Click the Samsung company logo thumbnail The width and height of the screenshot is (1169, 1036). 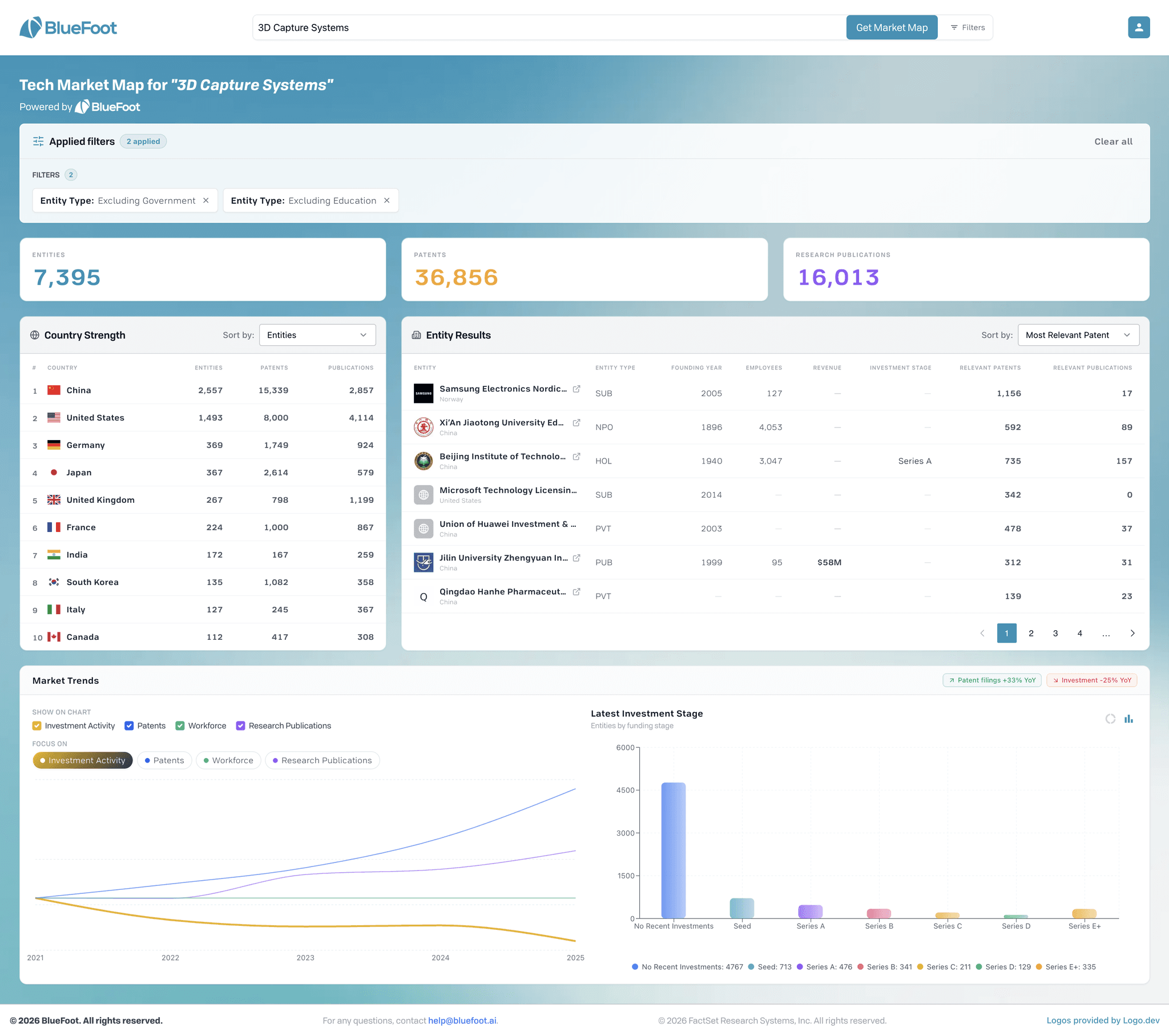423,394
